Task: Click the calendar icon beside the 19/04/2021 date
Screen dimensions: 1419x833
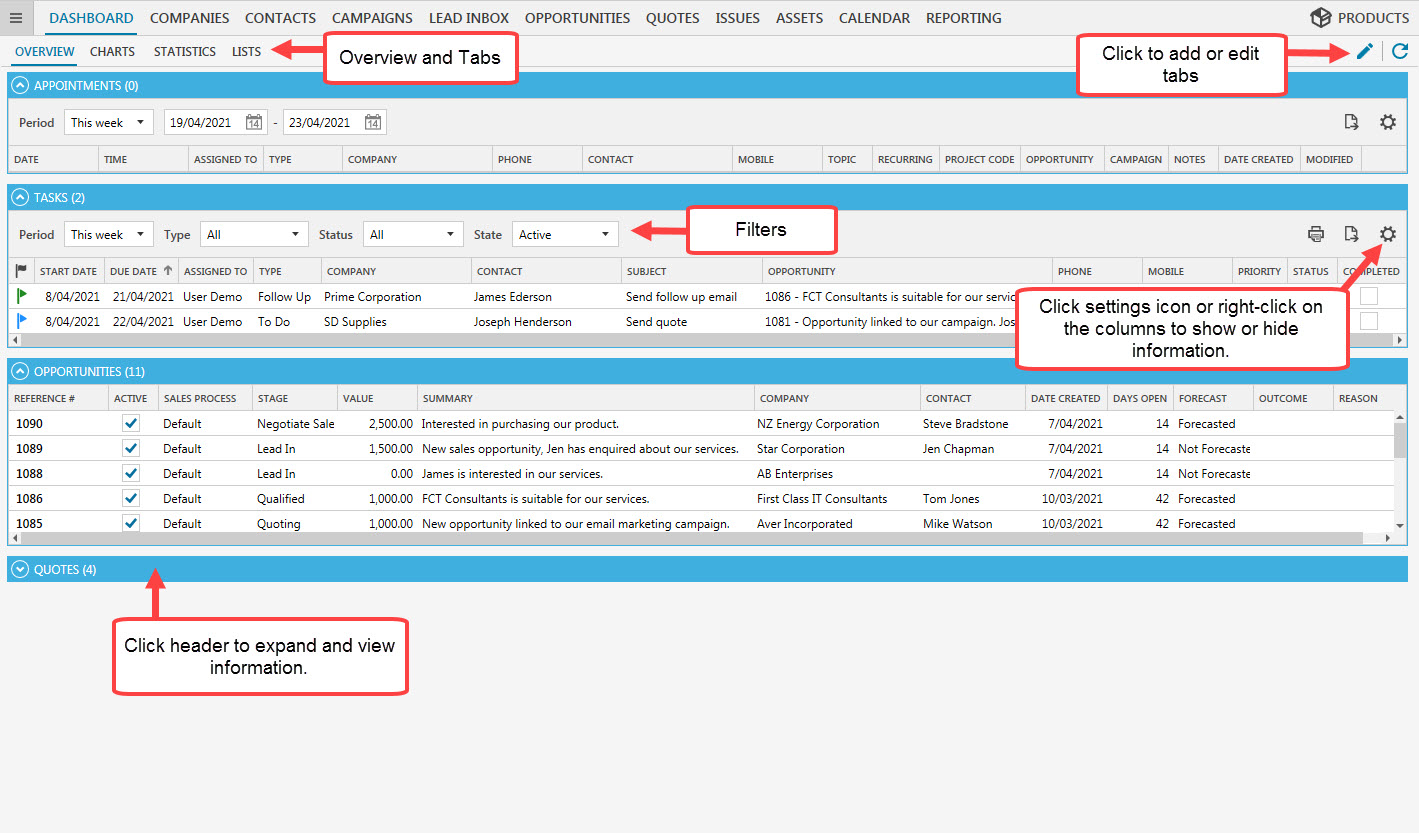Action: click(x=257, y=121)
